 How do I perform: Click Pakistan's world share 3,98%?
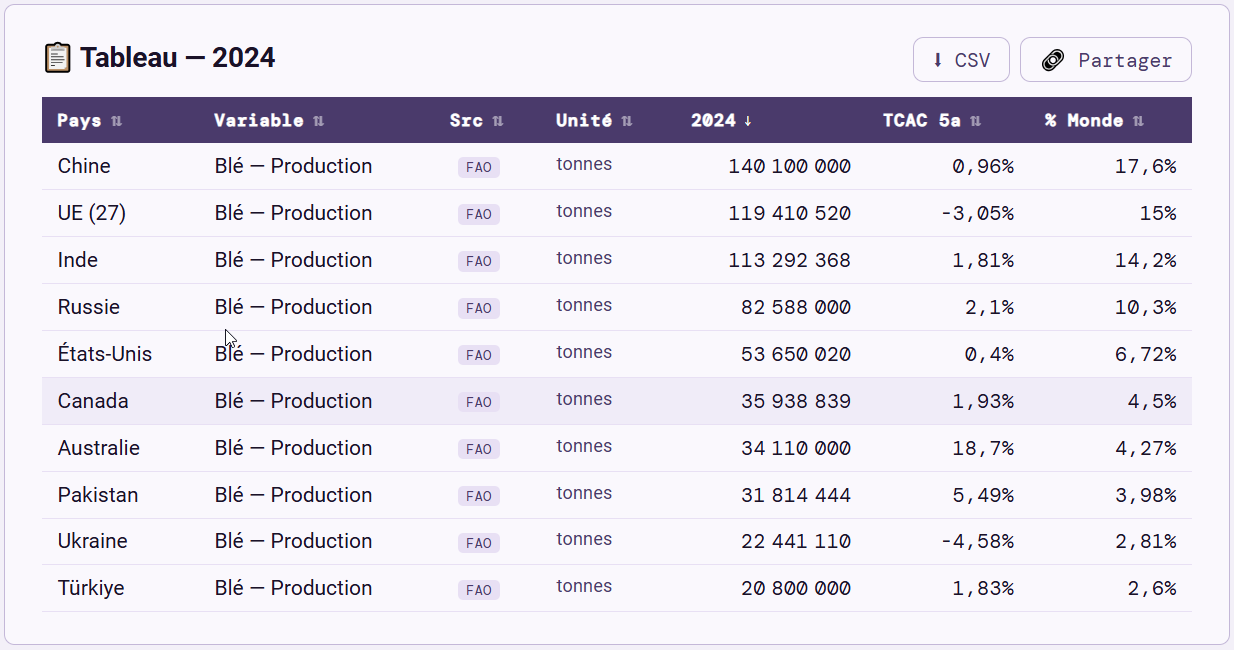(1145, 495)
